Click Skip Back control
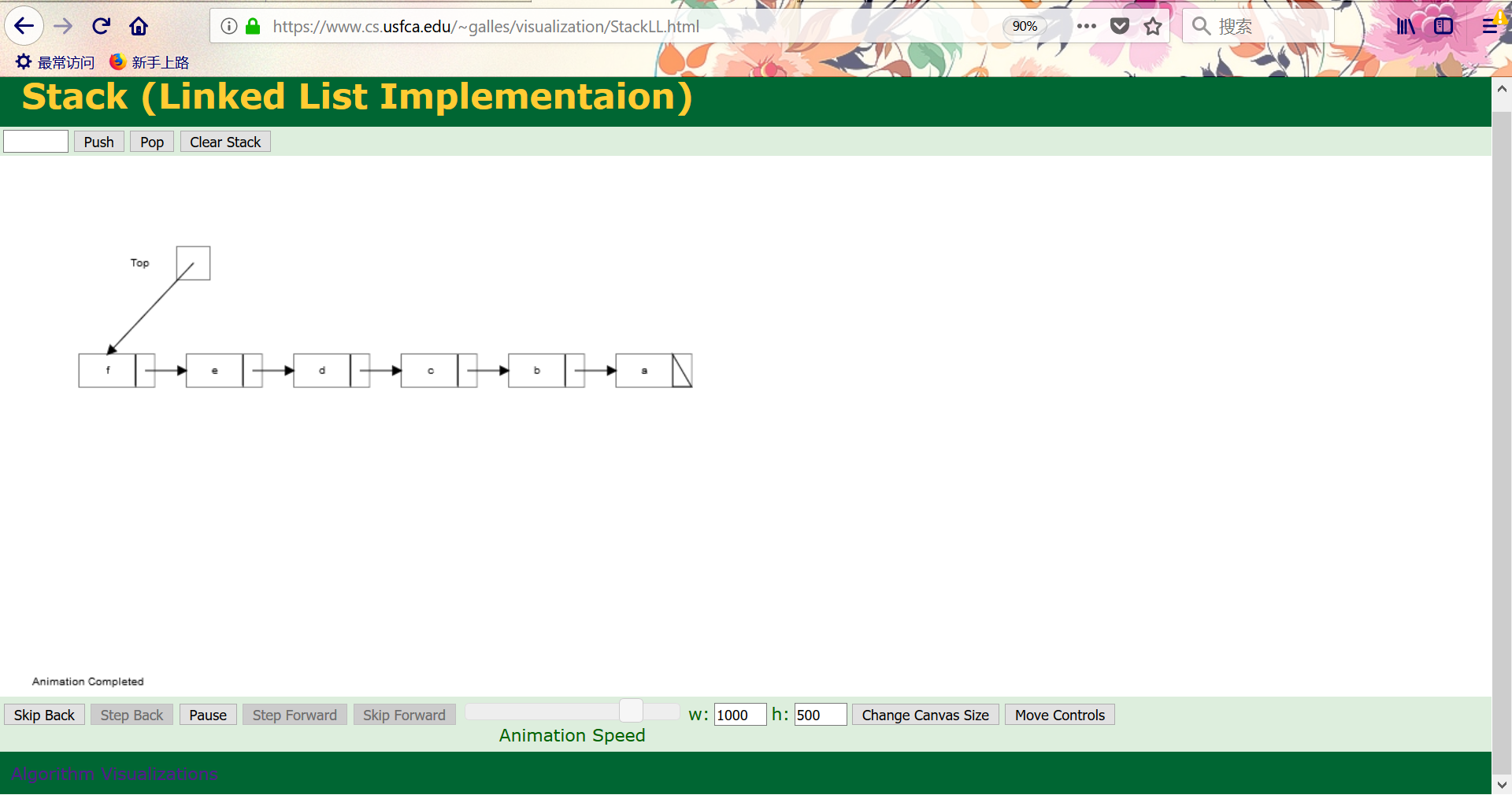This screenshot has width=1512, height=795. 44,715
